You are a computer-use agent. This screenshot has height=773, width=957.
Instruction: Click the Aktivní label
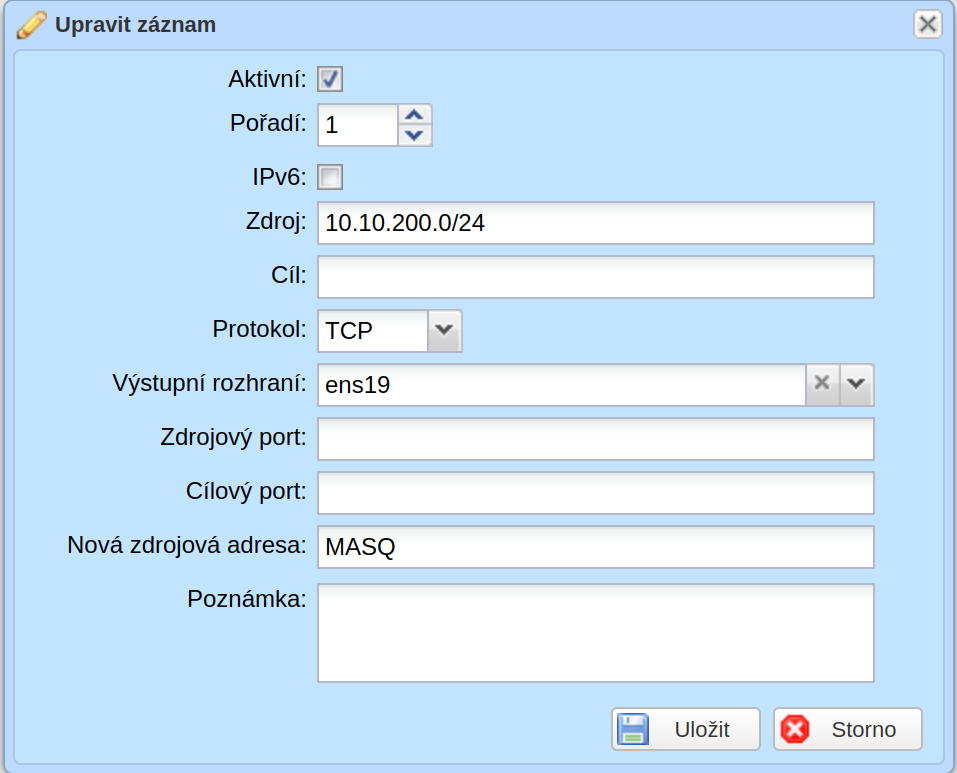click(x=267, y=79)
